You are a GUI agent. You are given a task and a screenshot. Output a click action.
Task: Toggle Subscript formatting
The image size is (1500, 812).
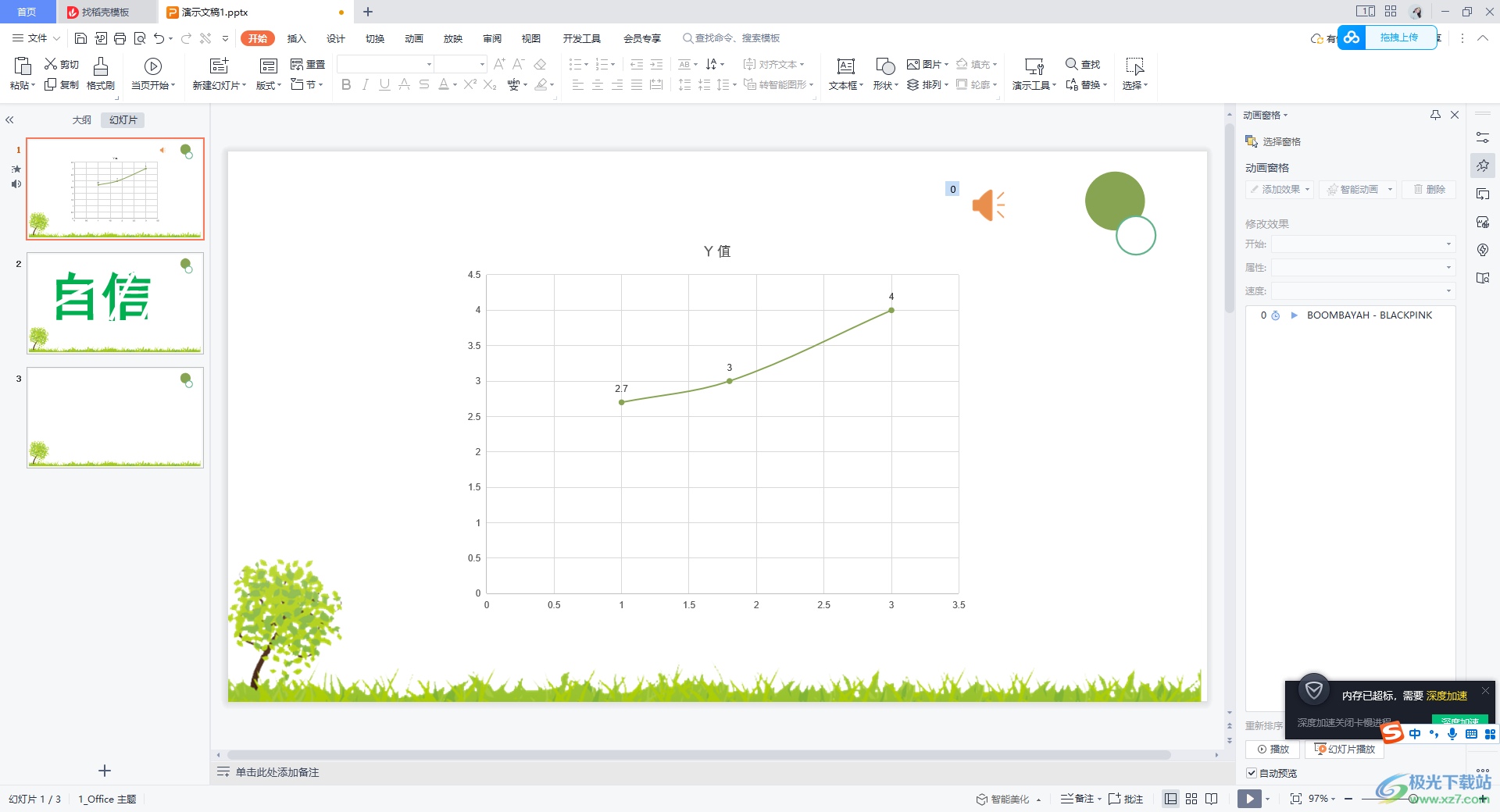click(490, 84)
